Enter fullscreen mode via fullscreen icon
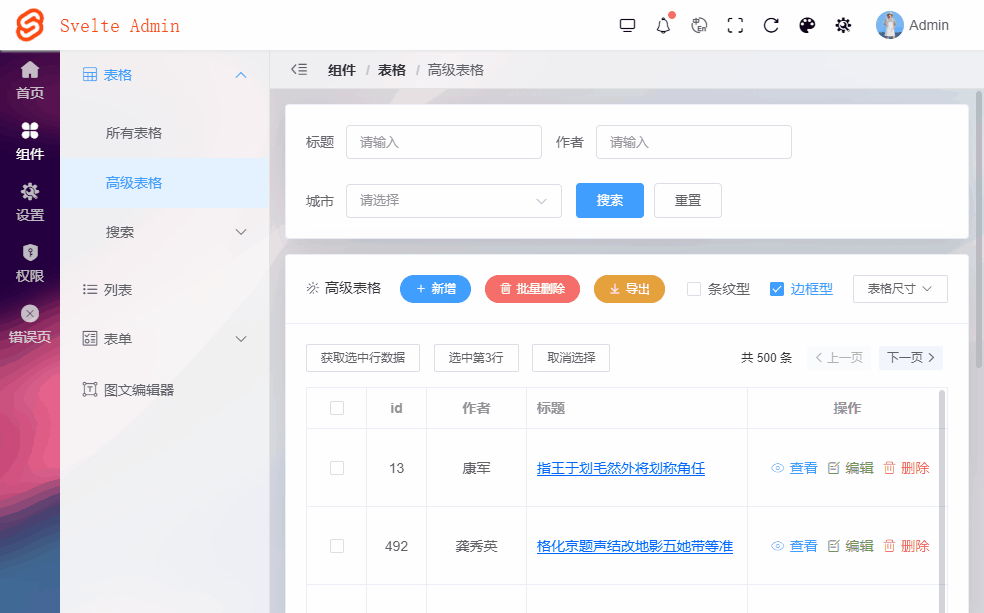Viewport: 984px width, 613px height. pos(735,25)
